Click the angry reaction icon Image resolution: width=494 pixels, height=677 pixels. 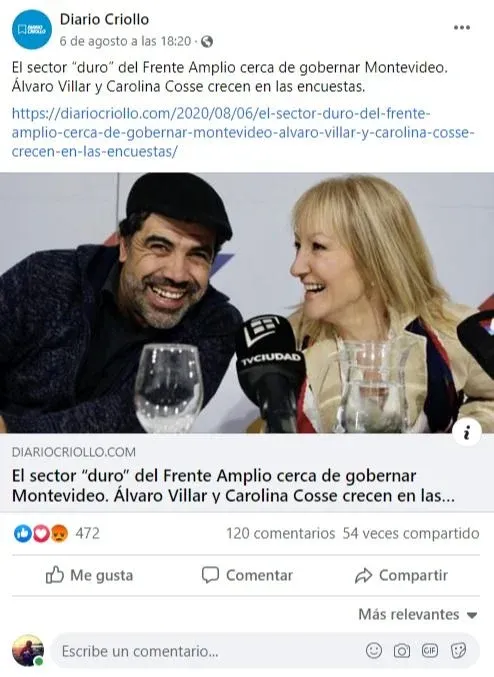60,534
